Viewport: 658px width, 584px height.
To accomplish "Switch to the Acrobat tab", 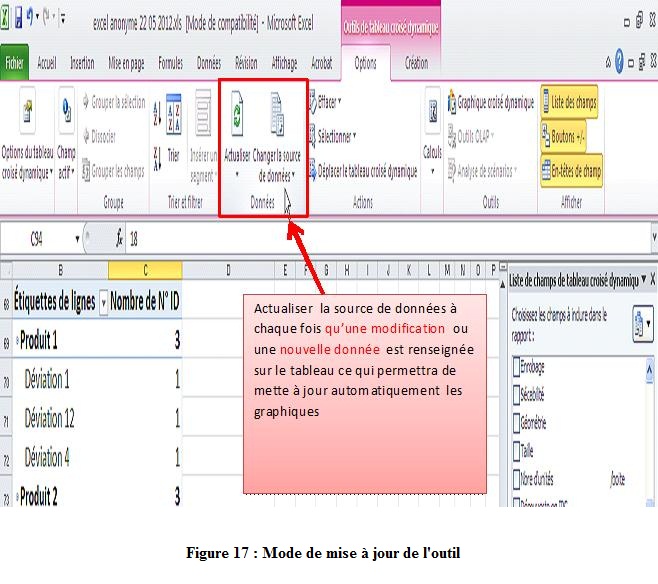I will pyautogui.click(x=321, y=63).
